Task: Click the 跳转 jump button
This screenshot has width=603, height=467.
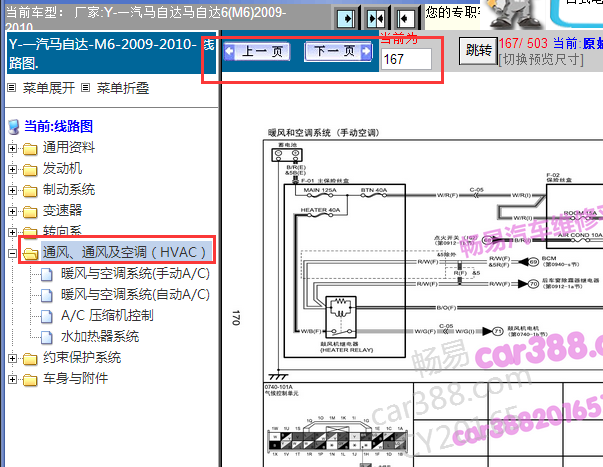Action: [x=478, y=50]
